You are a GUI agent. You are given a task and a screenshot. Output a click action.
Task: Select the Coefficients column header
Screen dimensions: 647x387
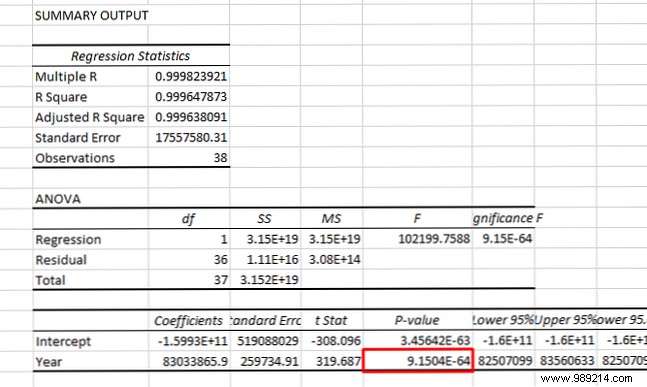[188, 321]
